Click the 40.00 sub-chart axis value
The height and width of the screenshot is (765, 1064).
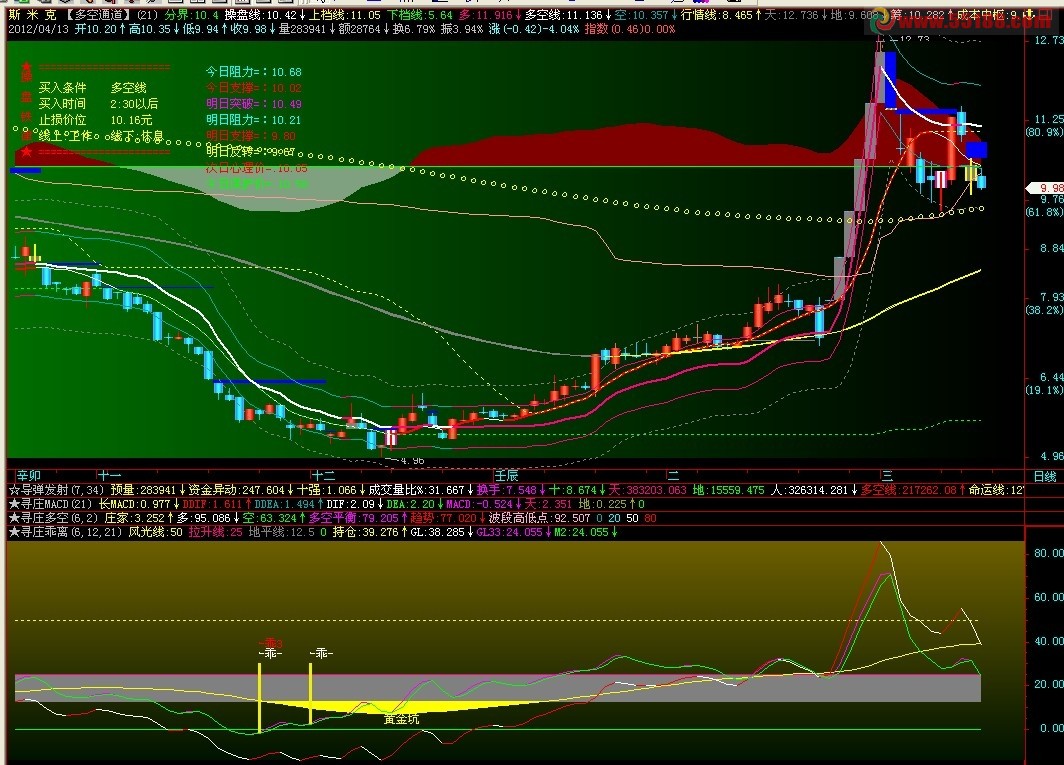point(1048,641)
